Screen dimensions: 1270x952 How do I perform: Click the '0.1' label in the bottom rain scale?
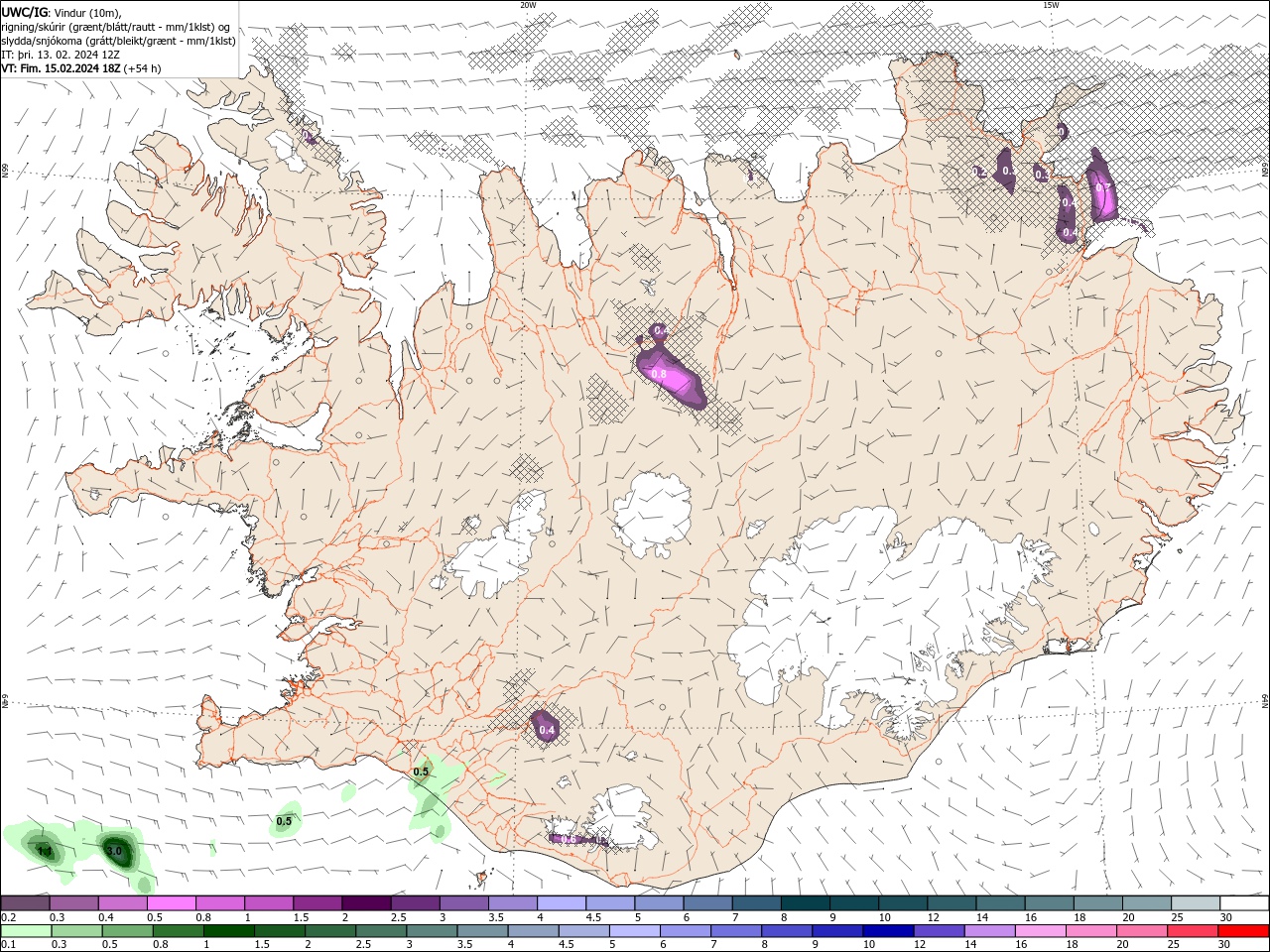click(x=8, y=945)
